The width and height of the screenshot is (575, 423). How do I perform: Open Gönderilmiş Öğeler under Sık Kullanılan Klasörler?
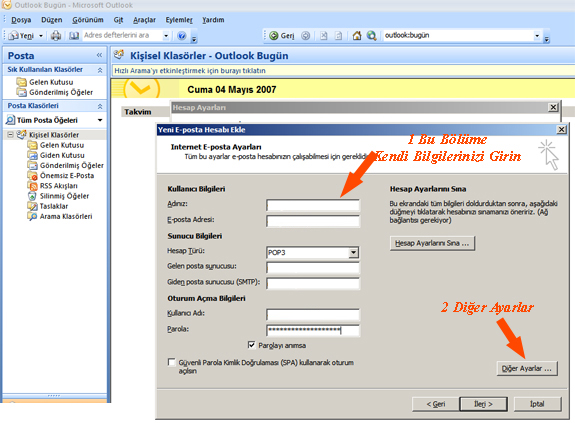tap(55, 92)
